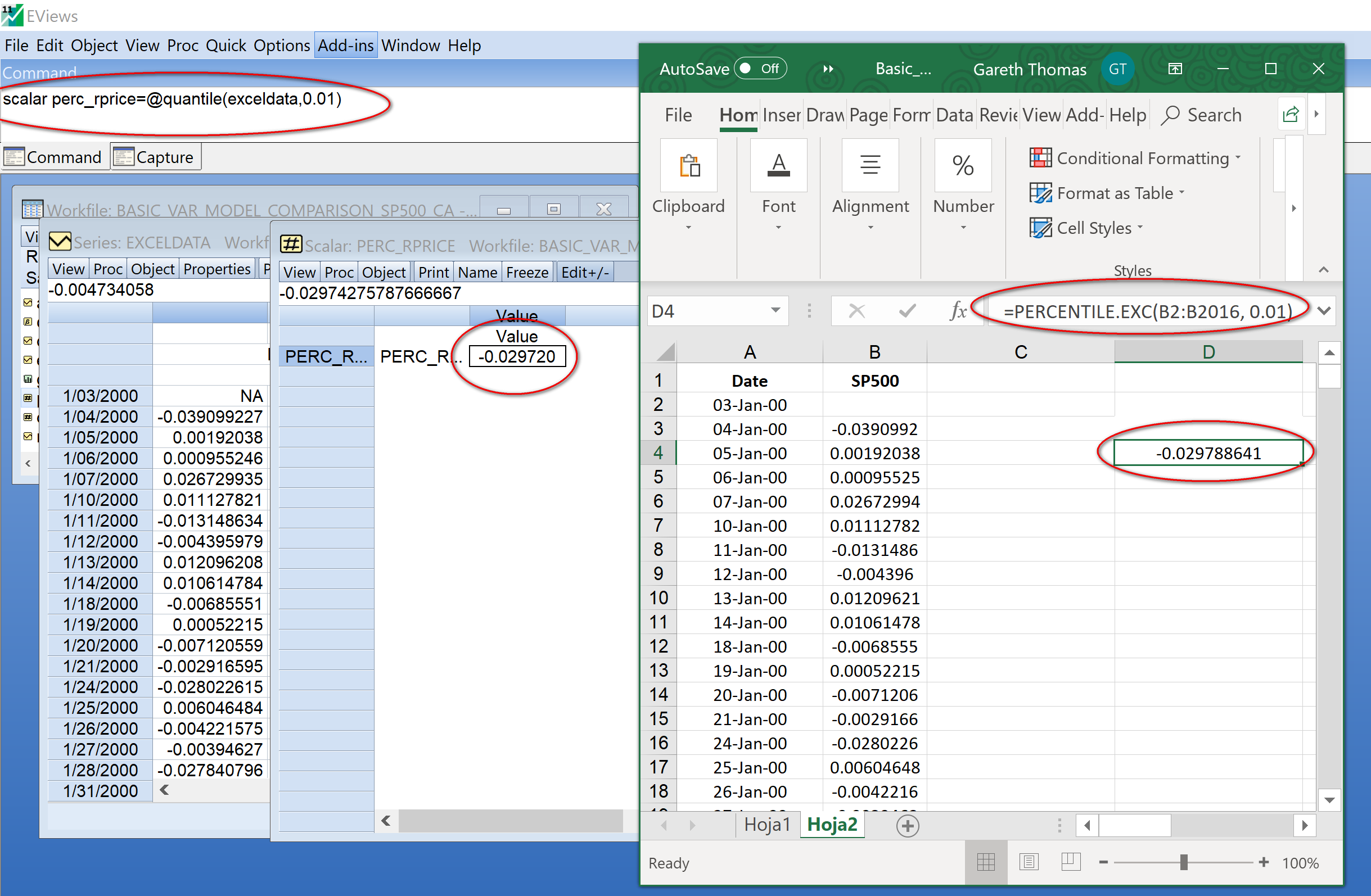
Task: Click the Insert Function fx icon
Action: [x=958, y=311]
